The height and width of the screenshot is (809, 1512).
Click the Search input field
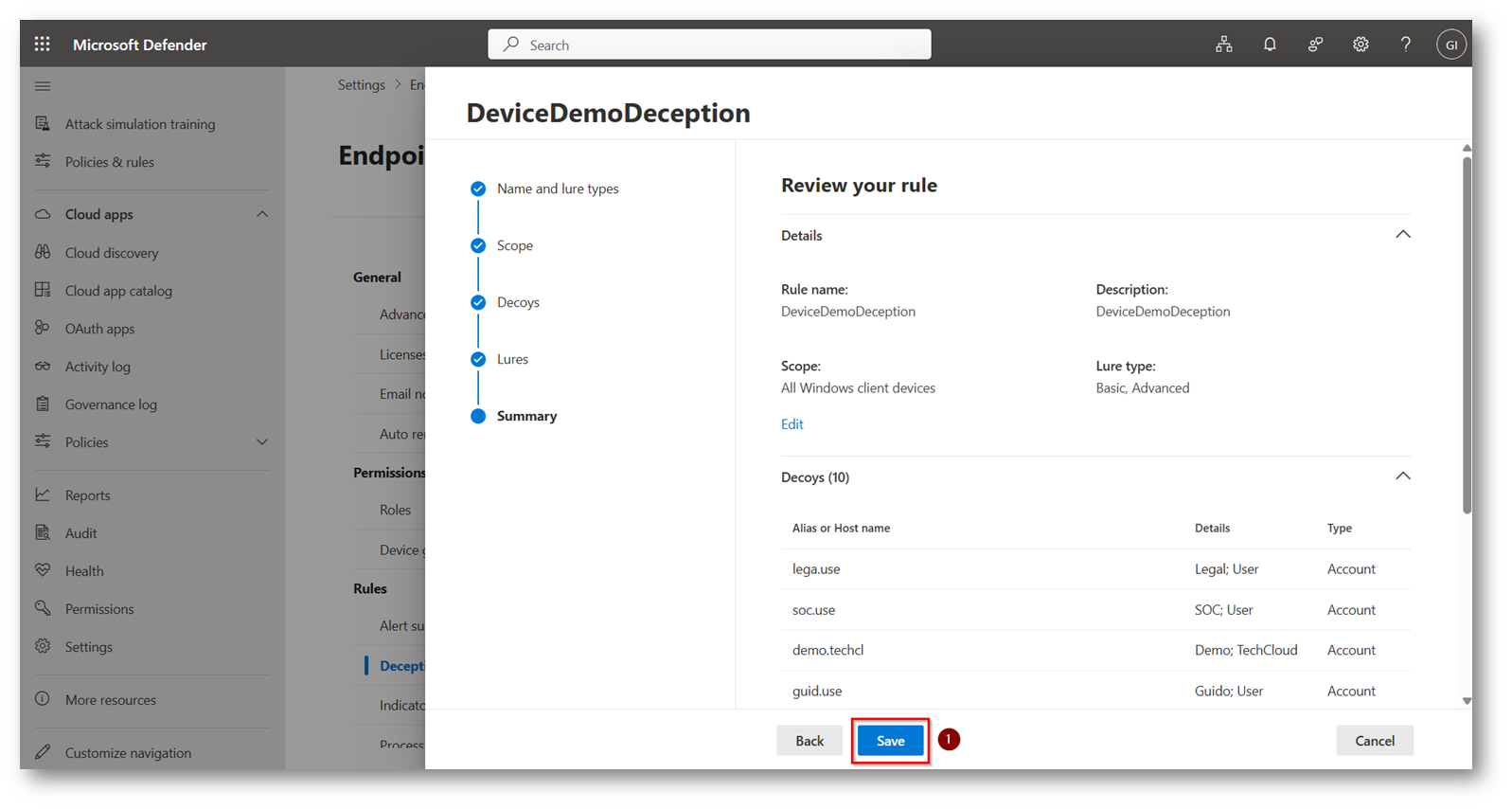tap(709, 45)
